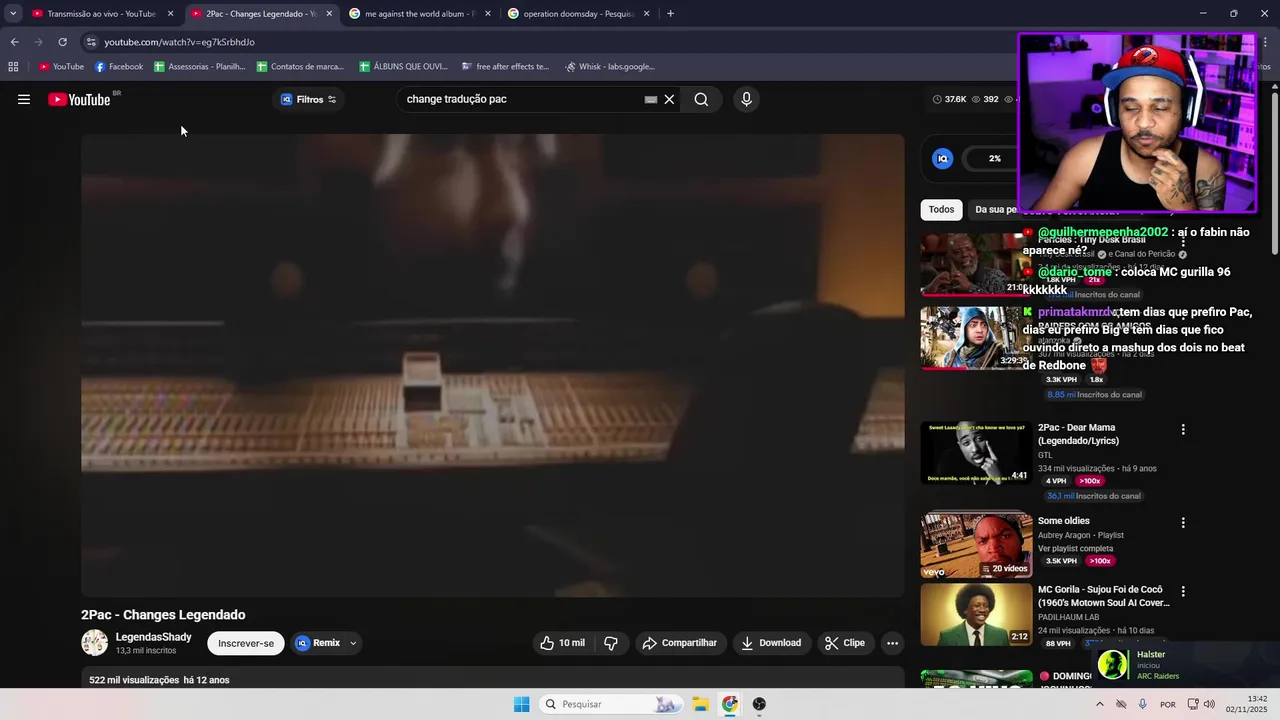The height and width of the screenshot is (720, 1280).
Task: Open LegendasShady channel avatar
Action: click(94, 643)
